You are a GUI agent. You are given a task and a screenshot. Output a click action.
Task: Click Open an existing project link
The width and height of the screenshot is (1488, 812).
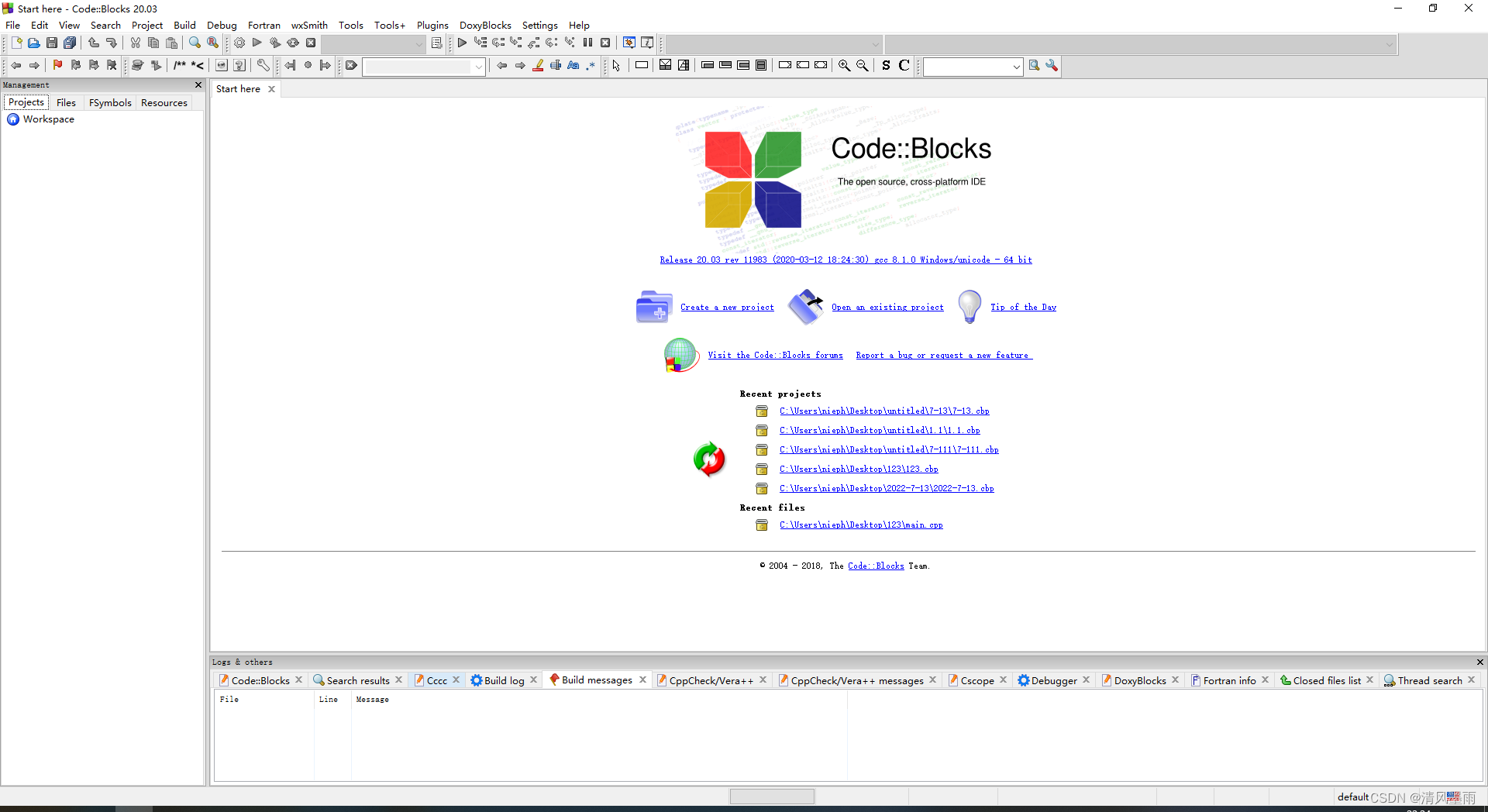tap(887, 308)
